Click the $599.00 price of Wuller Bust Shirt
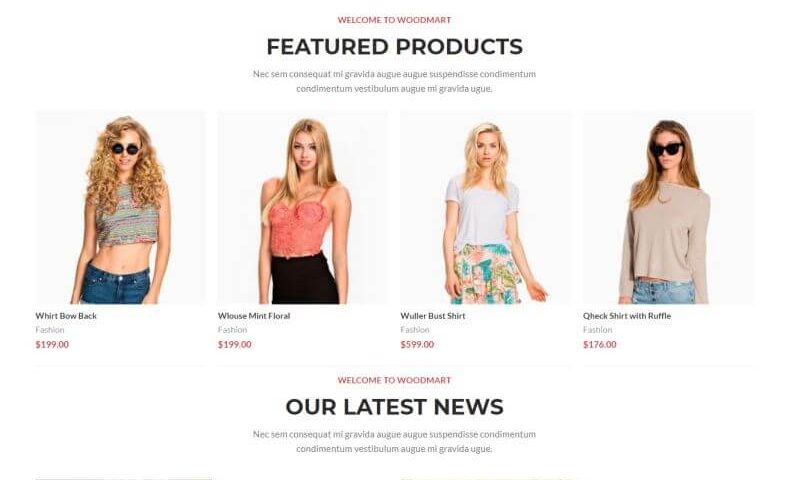800x480 pixels. pos(417,344)
